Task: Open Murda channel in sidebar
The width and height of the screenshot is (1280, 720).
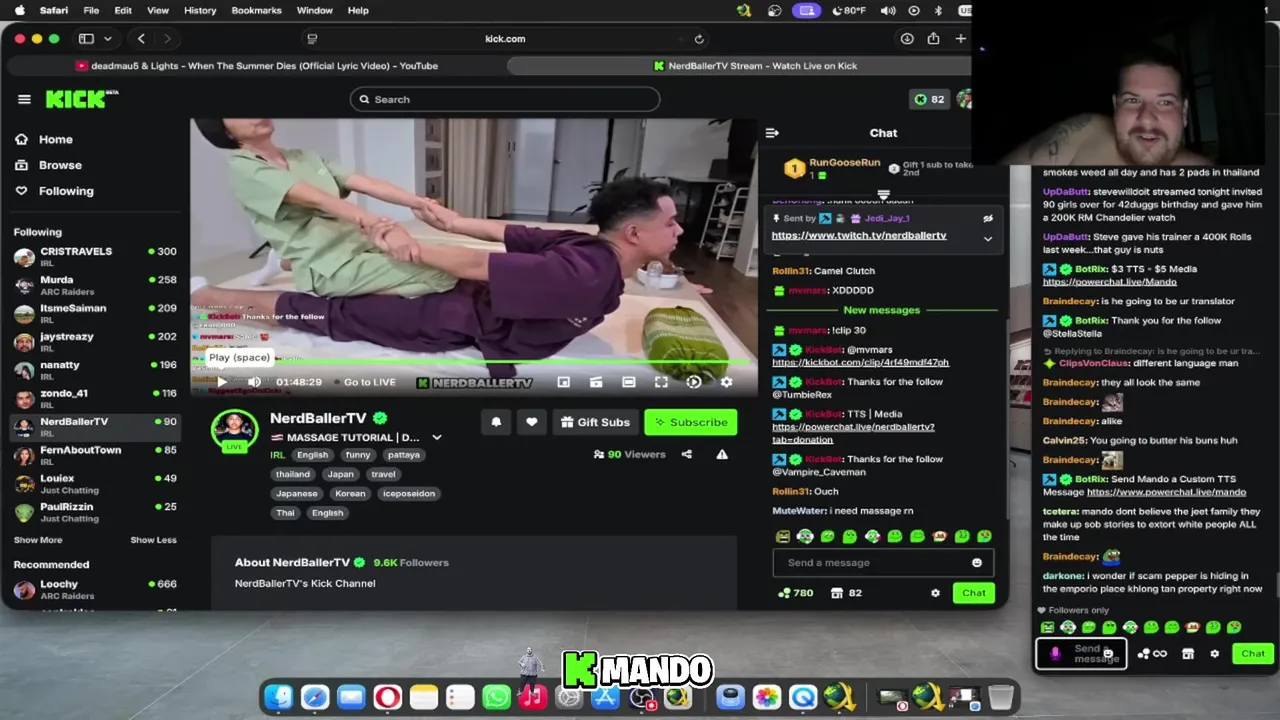Action: pyautogui.click(x=95, y=284)
